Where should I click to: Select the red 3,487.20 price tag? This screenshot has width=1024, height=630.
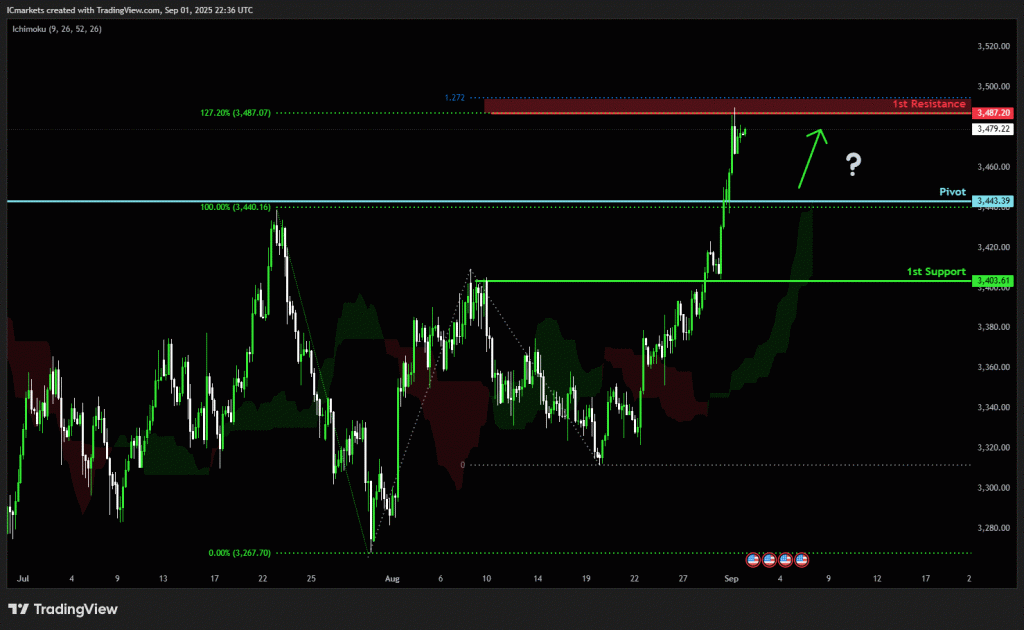click(993, 113)
